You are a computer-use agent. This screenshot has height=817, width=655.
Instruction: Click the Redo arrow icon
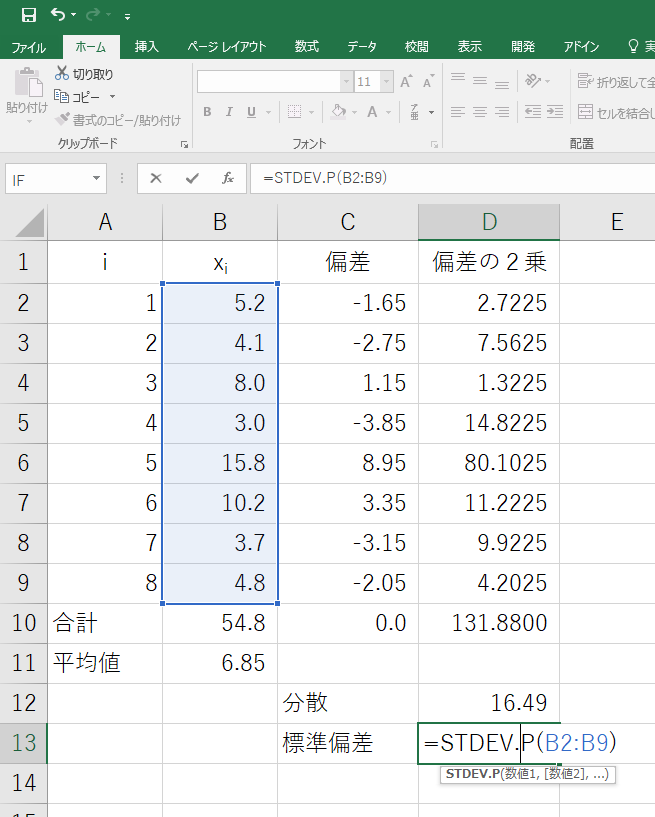click(x=93, y=15)
